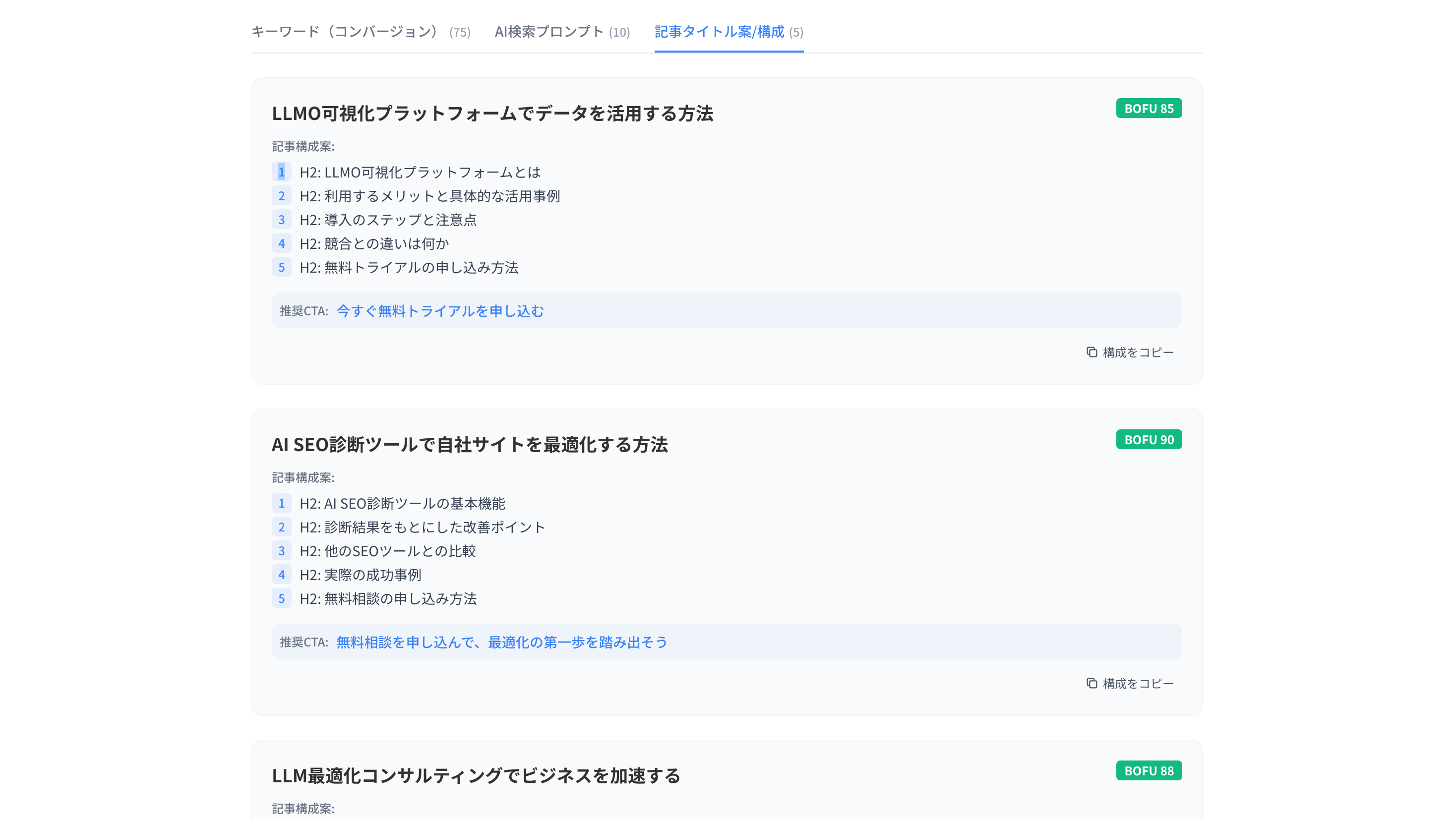Click 構成をコピー text in first card

[1138, 352]
